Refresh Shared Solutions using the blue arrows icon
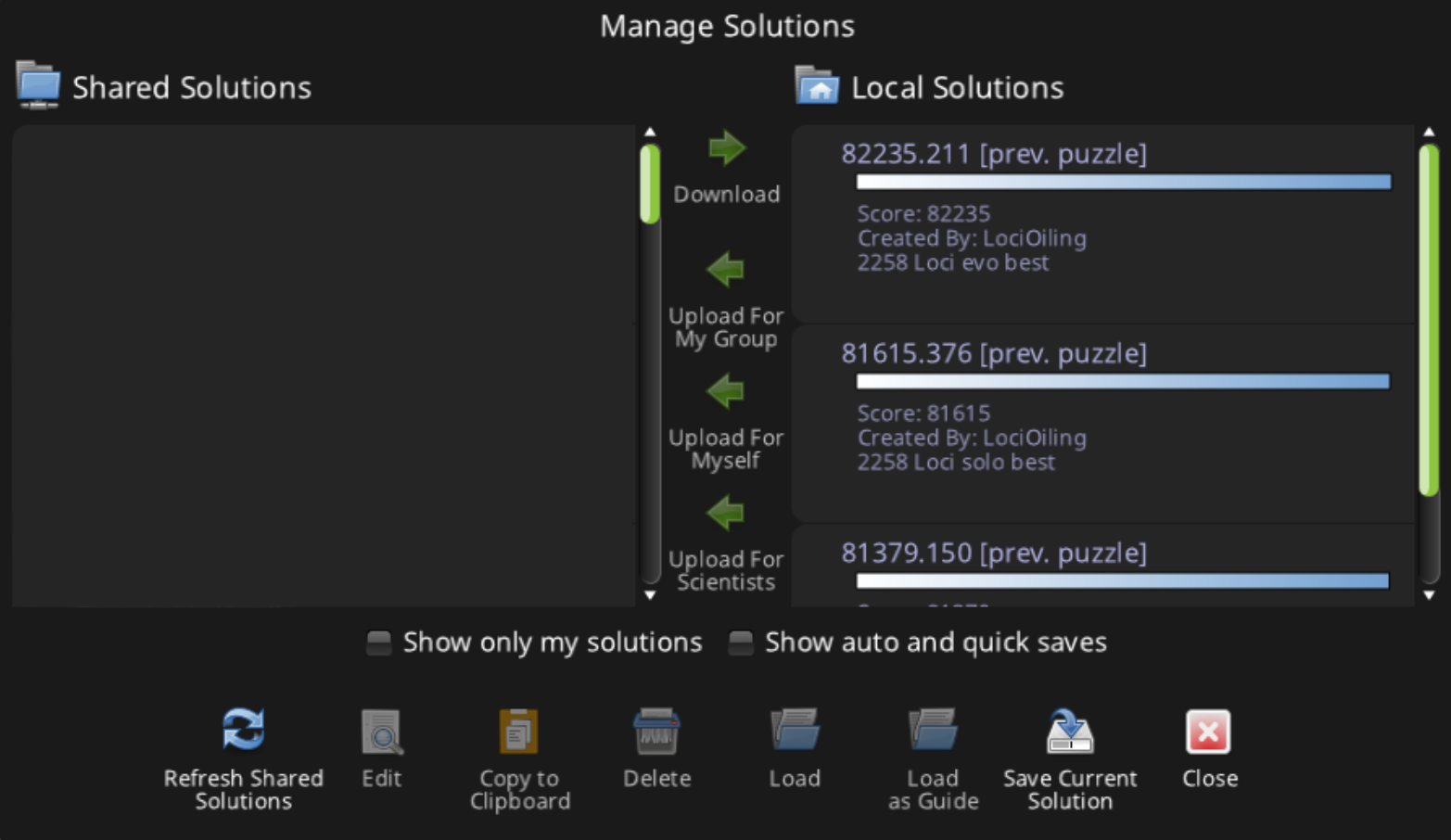1451x840 pixels. pos(244,731)
